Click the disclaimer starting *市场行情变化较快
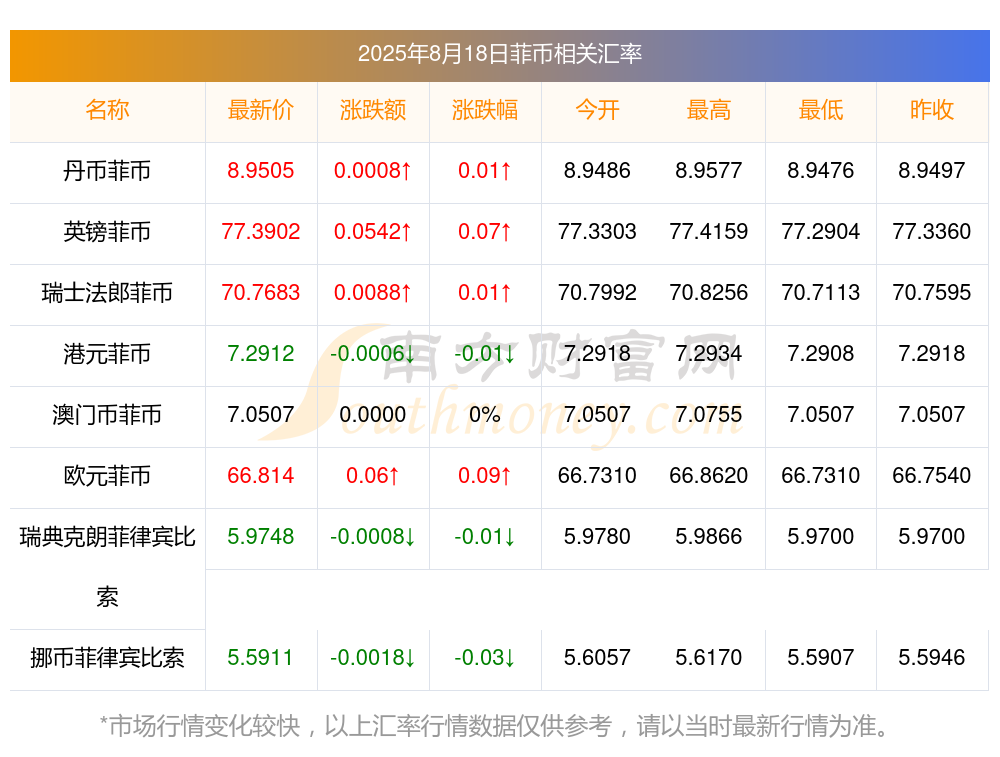The image size is (1000, 757). point(495,726)
